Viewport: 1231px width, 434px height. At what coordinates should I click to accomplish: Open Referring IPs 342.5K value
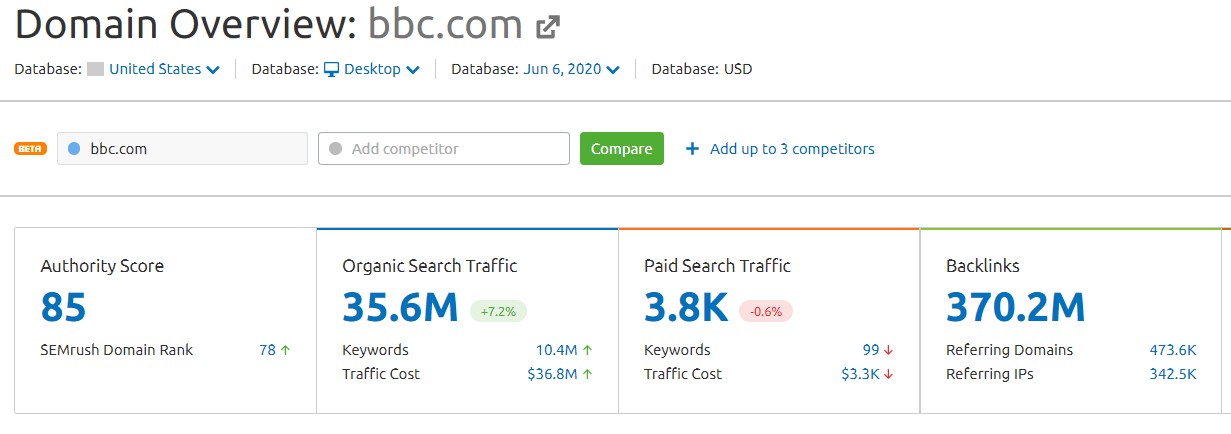tap(1173, 374)
